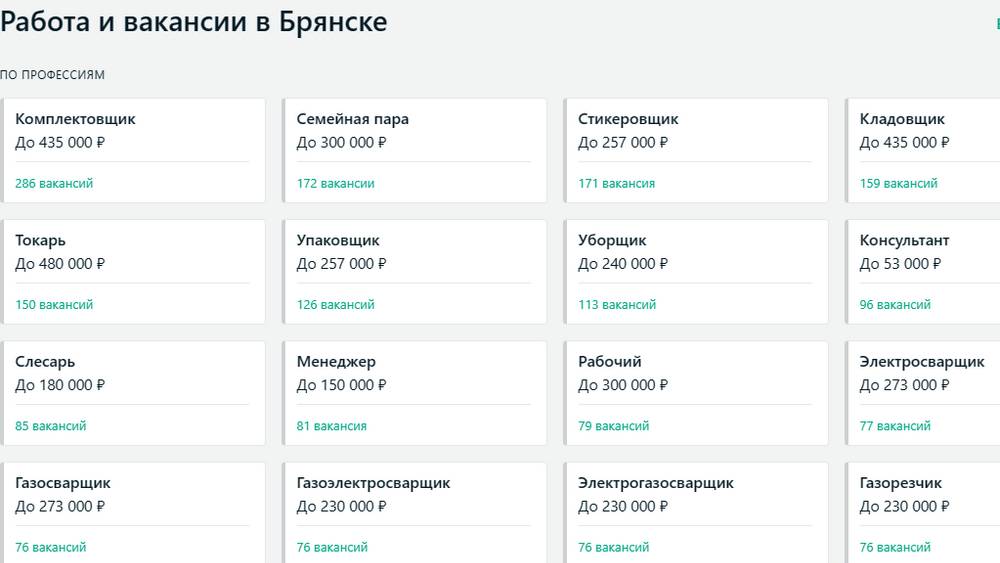The height and width of the screenshot is (563, 1000).
Task: Open the Семейная пара profession card
Action: [415, 150]
